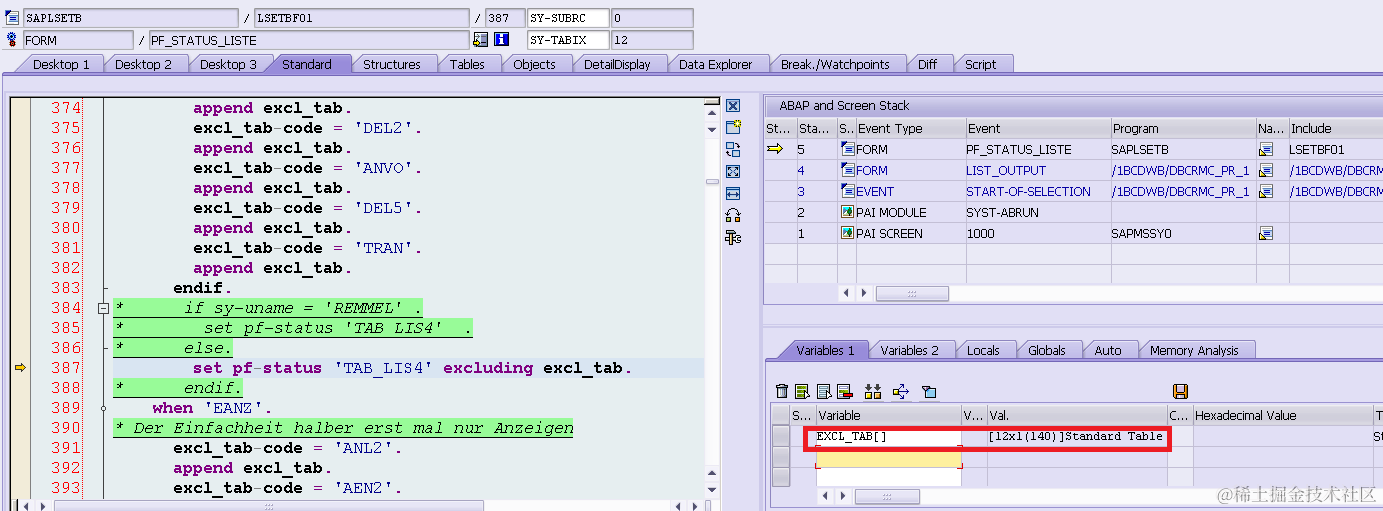This screenshot has height=511, width=1383.
Task: Click navigation icon in PF_STATUS_LISTE stack row
Action: click(1266, 149)
